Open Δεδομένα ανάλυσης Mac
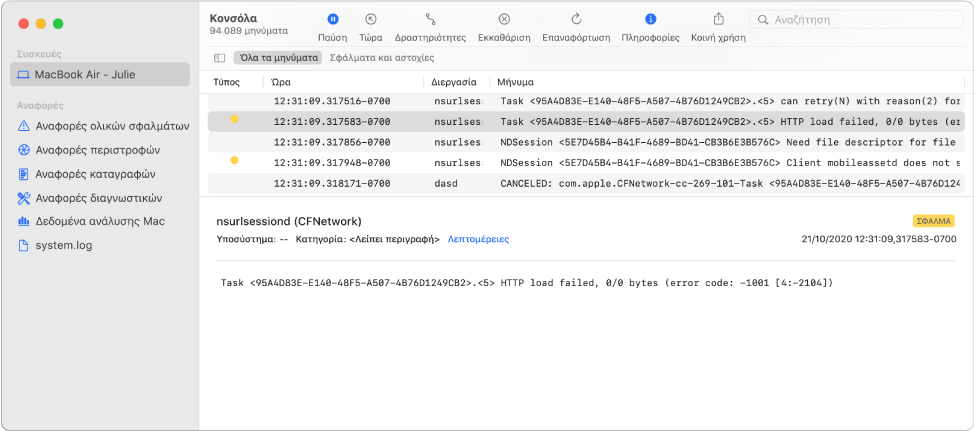974x431 pixels. click(x=91, y=221)
